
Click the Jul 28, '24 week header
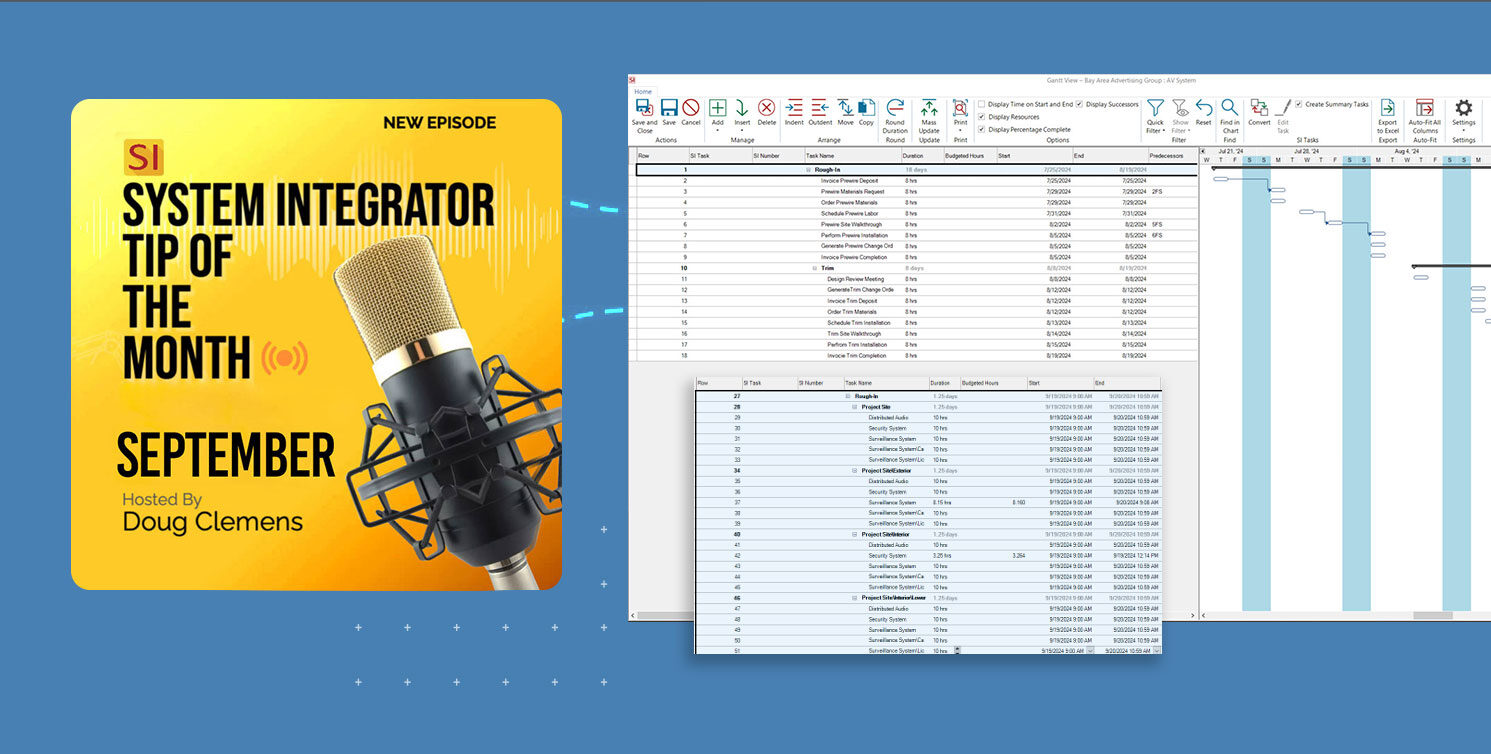[1308, 151]
